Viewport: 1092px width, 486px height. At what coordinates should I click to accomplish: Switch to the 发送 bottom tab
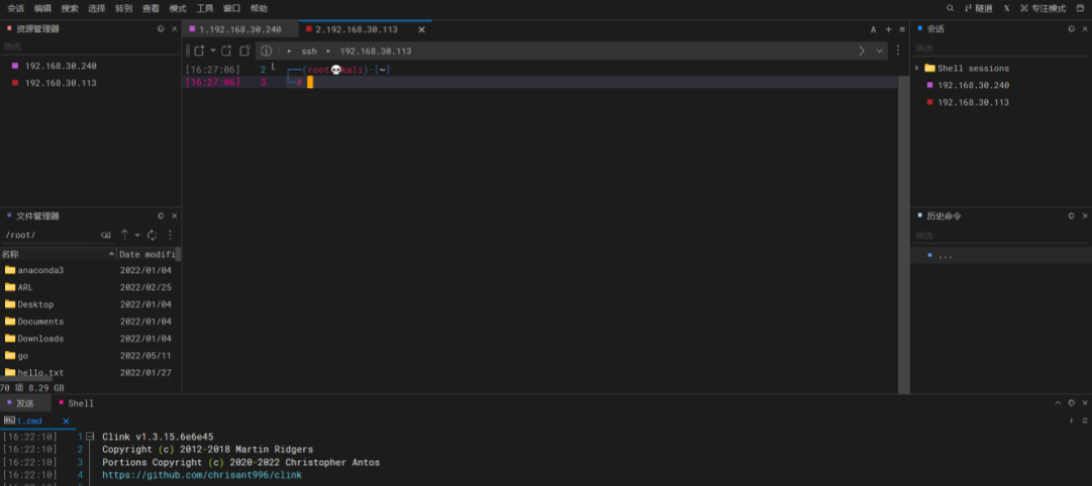(x=25, y=403)
